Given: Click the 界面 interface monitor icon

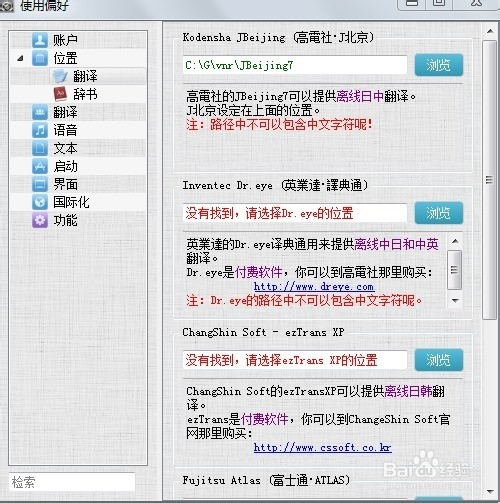Looking at the screenshot, I should 40,184.
